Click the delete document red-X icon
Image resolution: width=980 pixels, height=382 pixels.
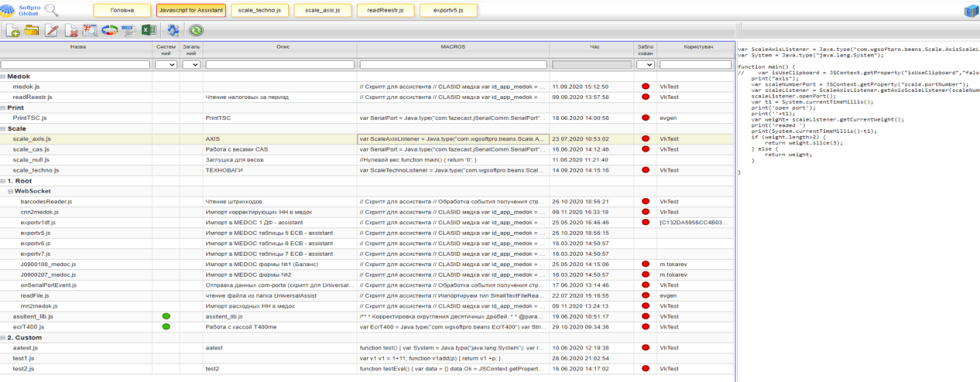72,30
